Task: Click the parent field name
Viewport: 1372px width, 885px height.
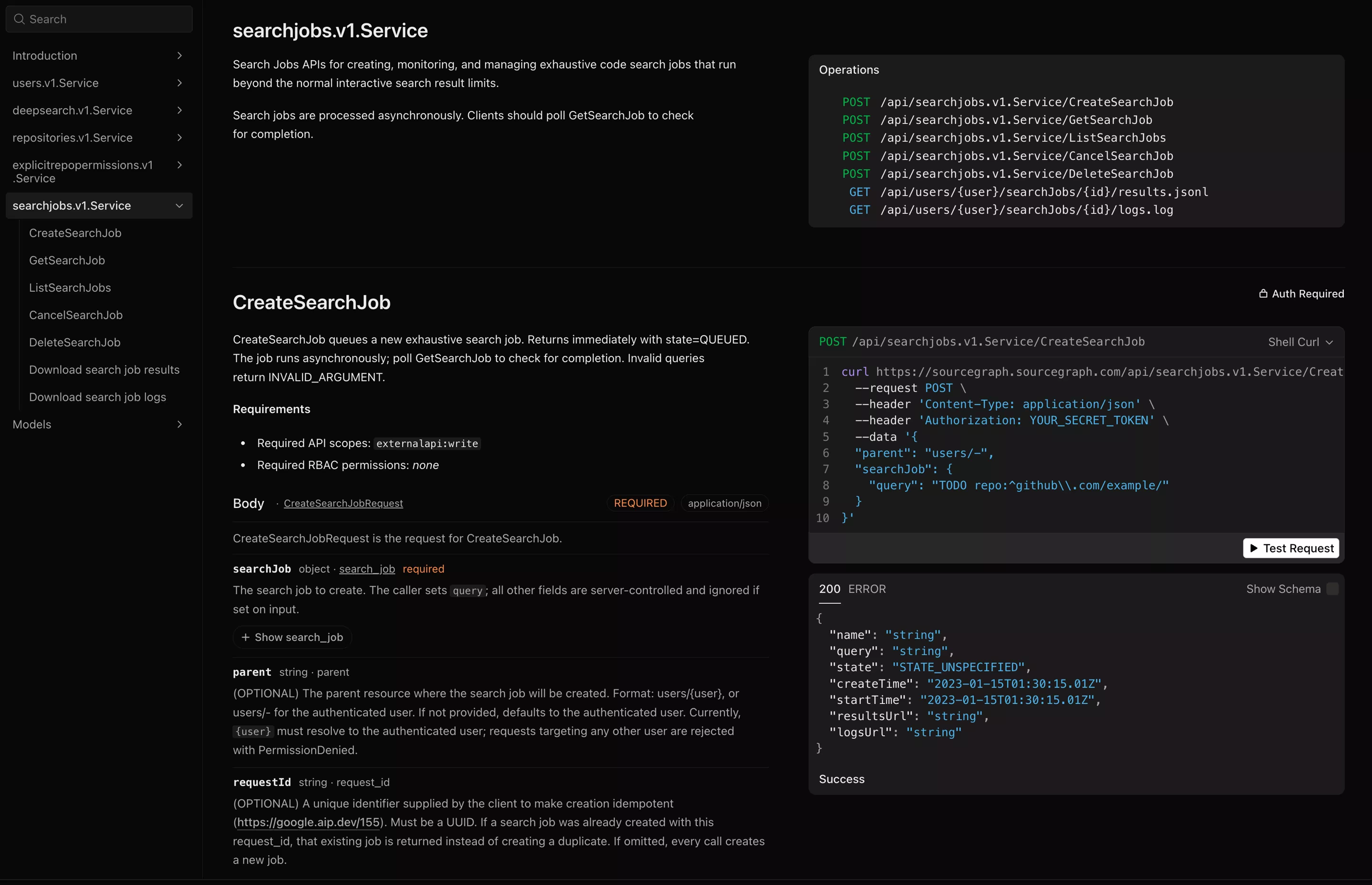Action: (252, 672)
